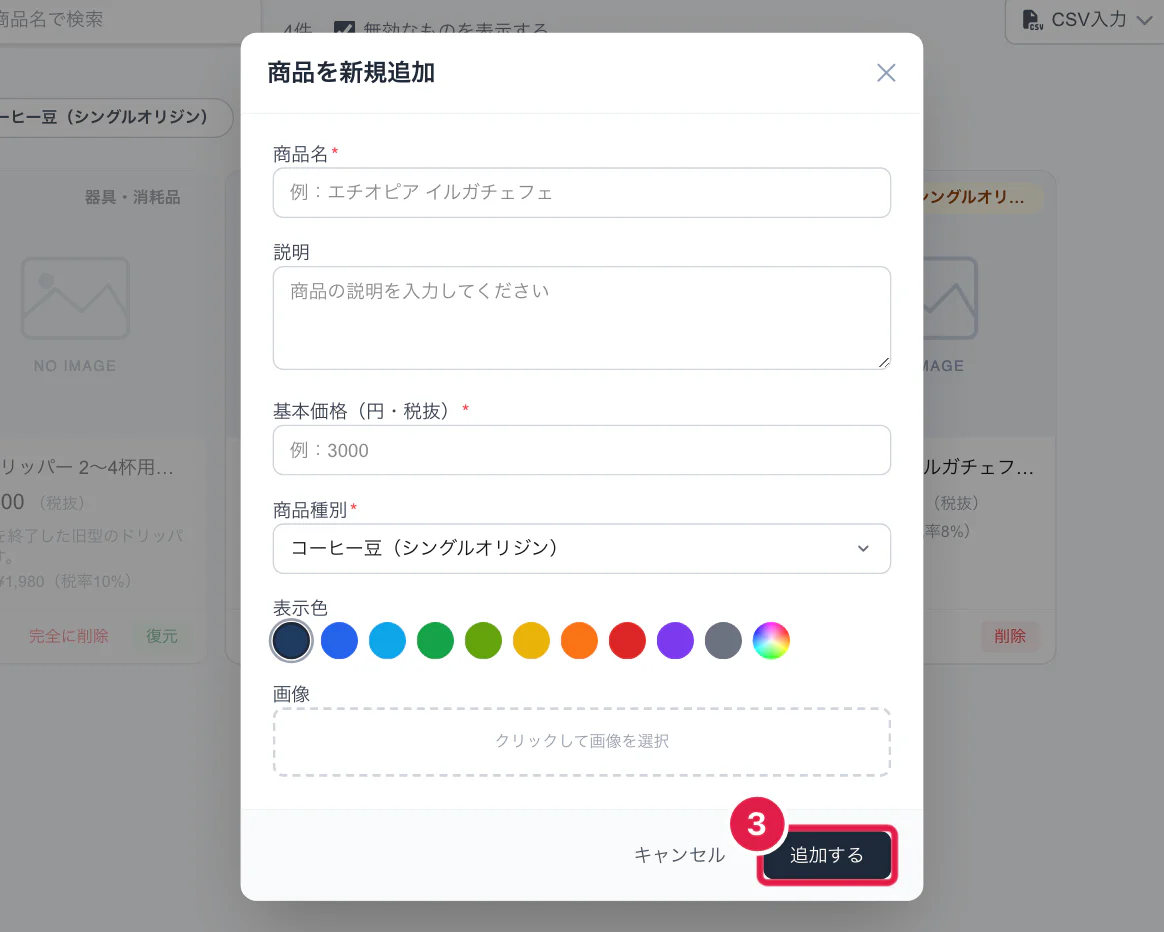Open the rainbow custom color picker
The height and width of the screenshot is (932, 1164).
tap(771, 640)
